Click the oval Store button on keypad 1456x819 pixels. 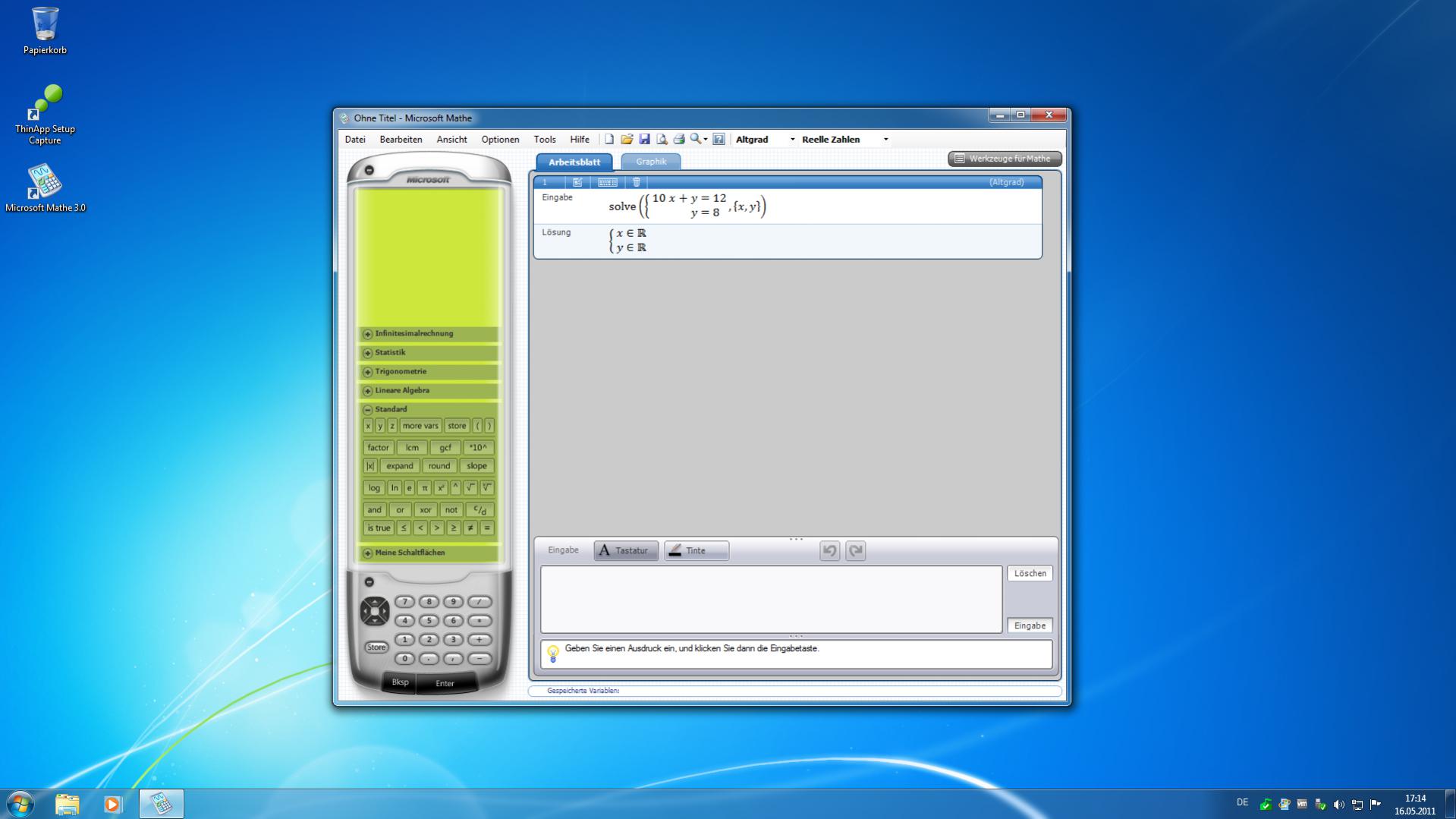coord(376,647)
